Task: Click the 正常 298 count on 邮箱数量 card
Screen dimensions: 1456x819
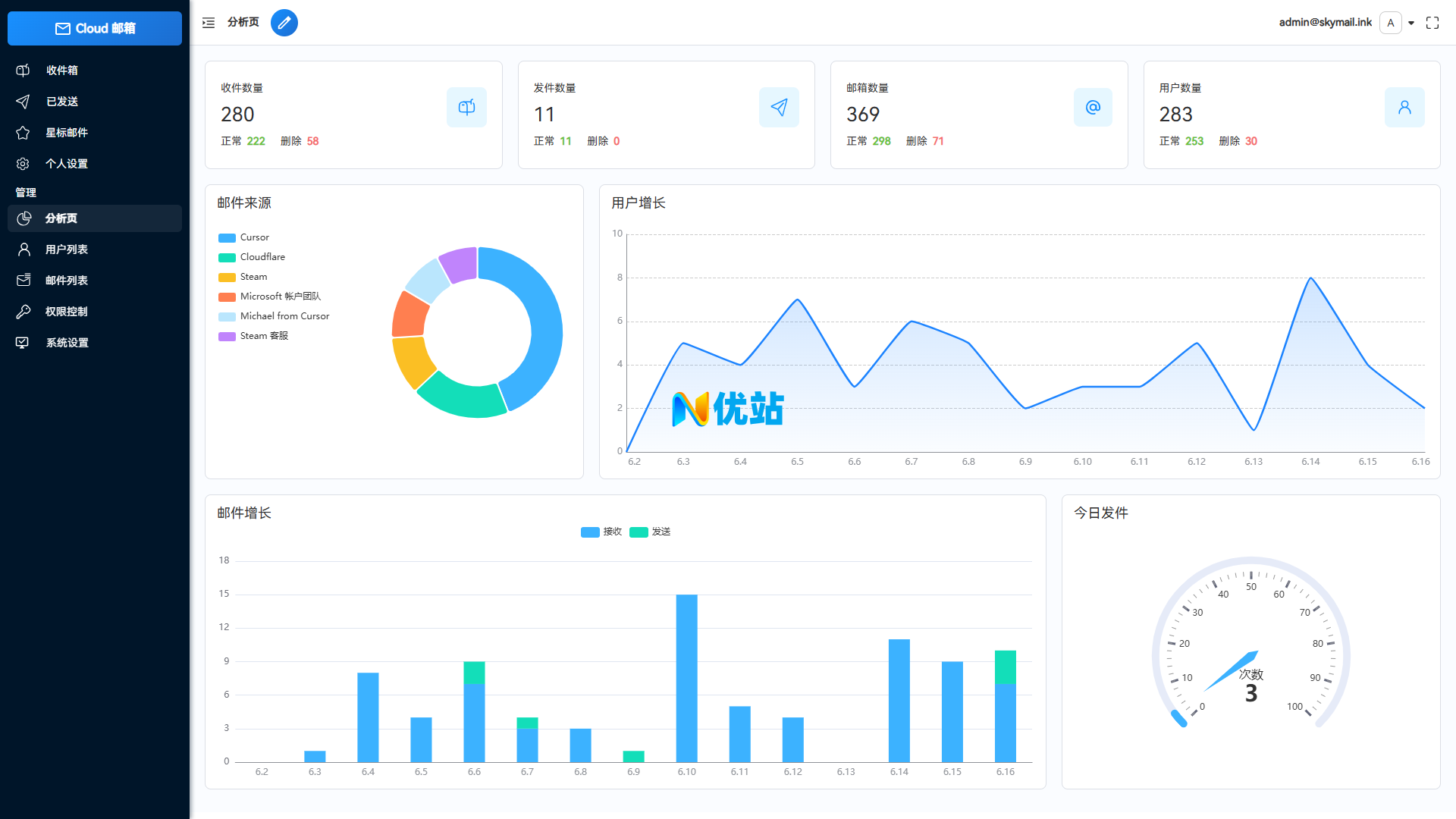Action: (x=870, y=141)
